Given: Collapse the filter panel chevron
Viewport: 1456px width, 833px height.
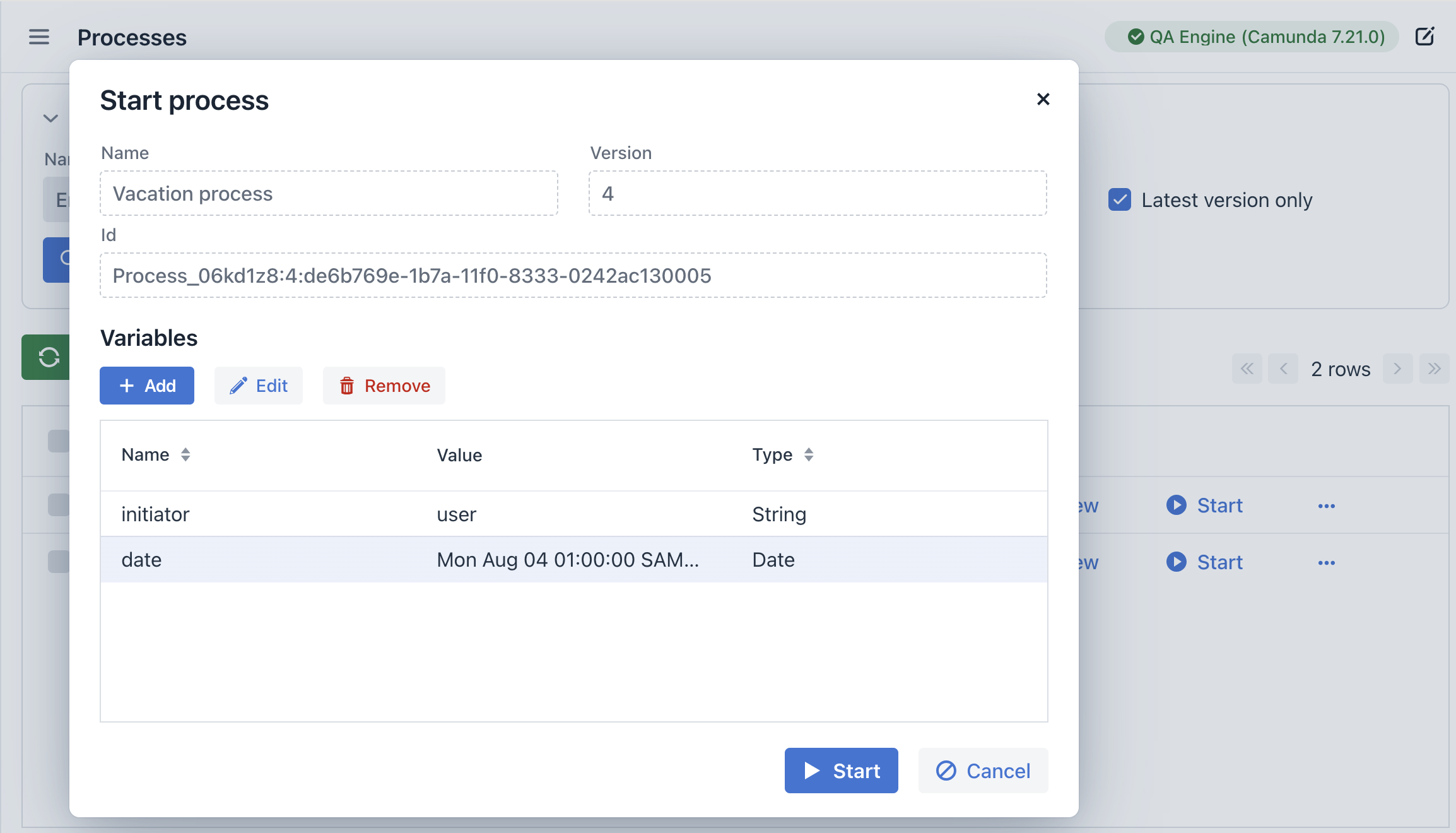Looking at the screenshot, I should pos(50,118).
